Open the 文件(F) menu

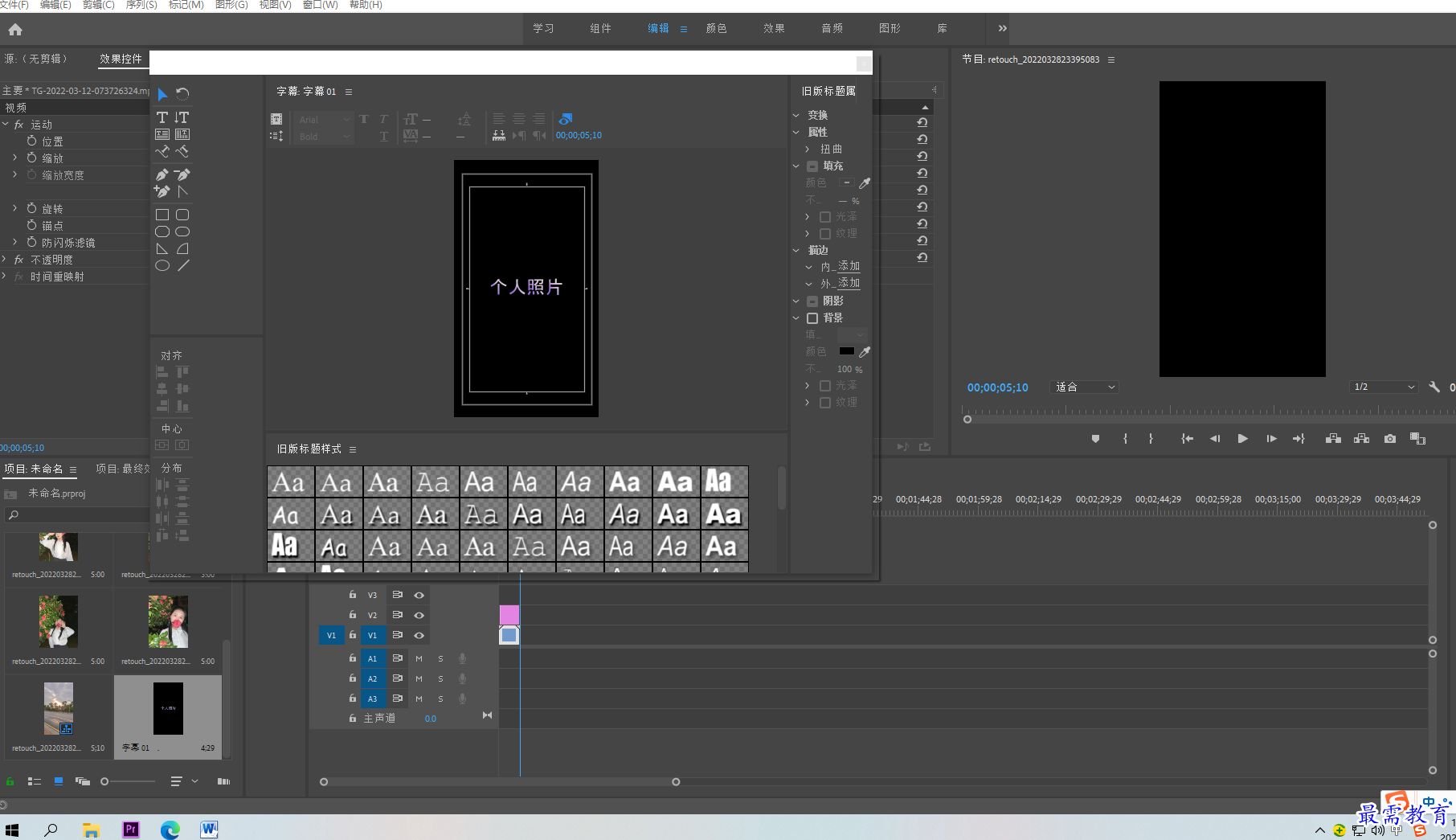pyautogui.click(x=14, y=5)
